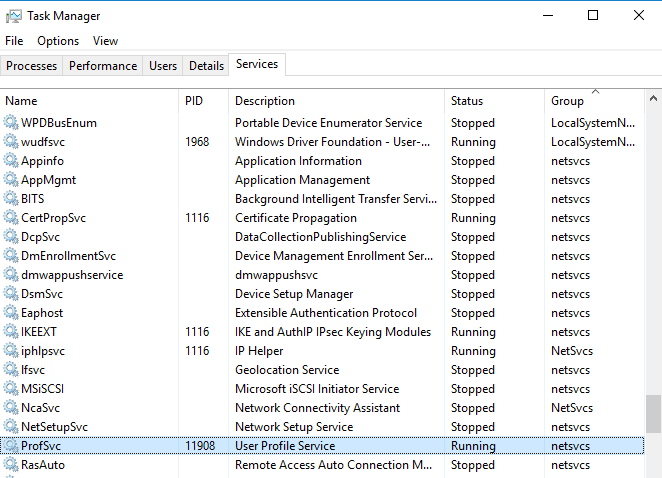Switch to the Processes tab

coord(31,66)
